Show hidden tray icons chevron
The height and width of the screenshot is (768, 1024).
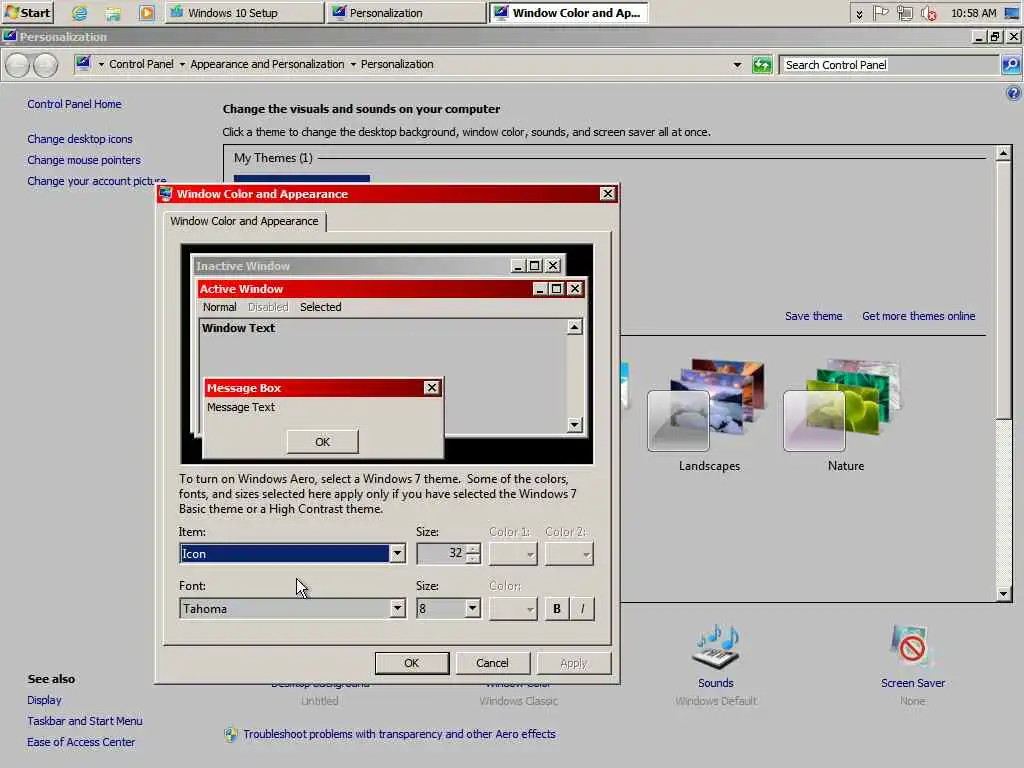pos(859,14)
